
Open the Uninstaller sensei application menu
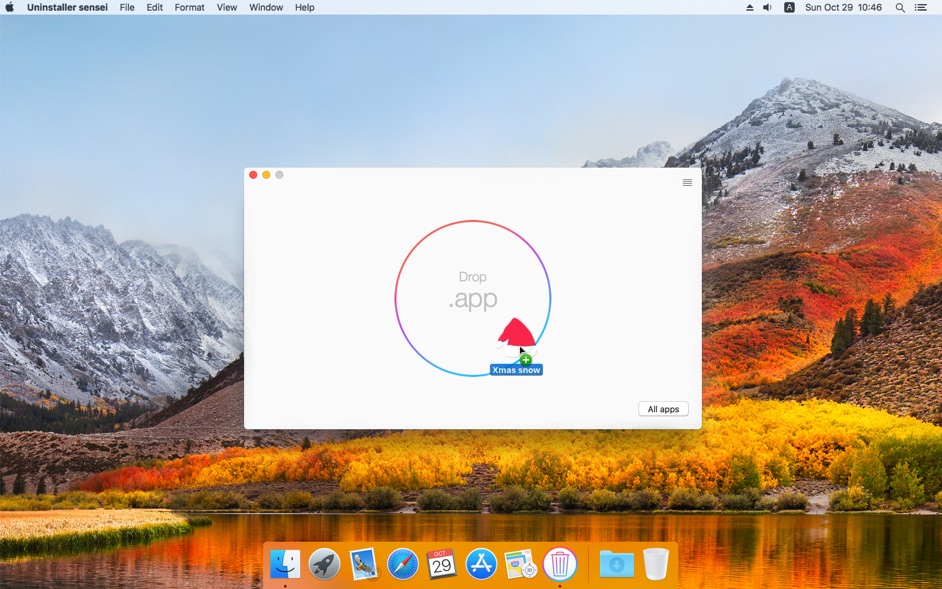coord(67,7)
